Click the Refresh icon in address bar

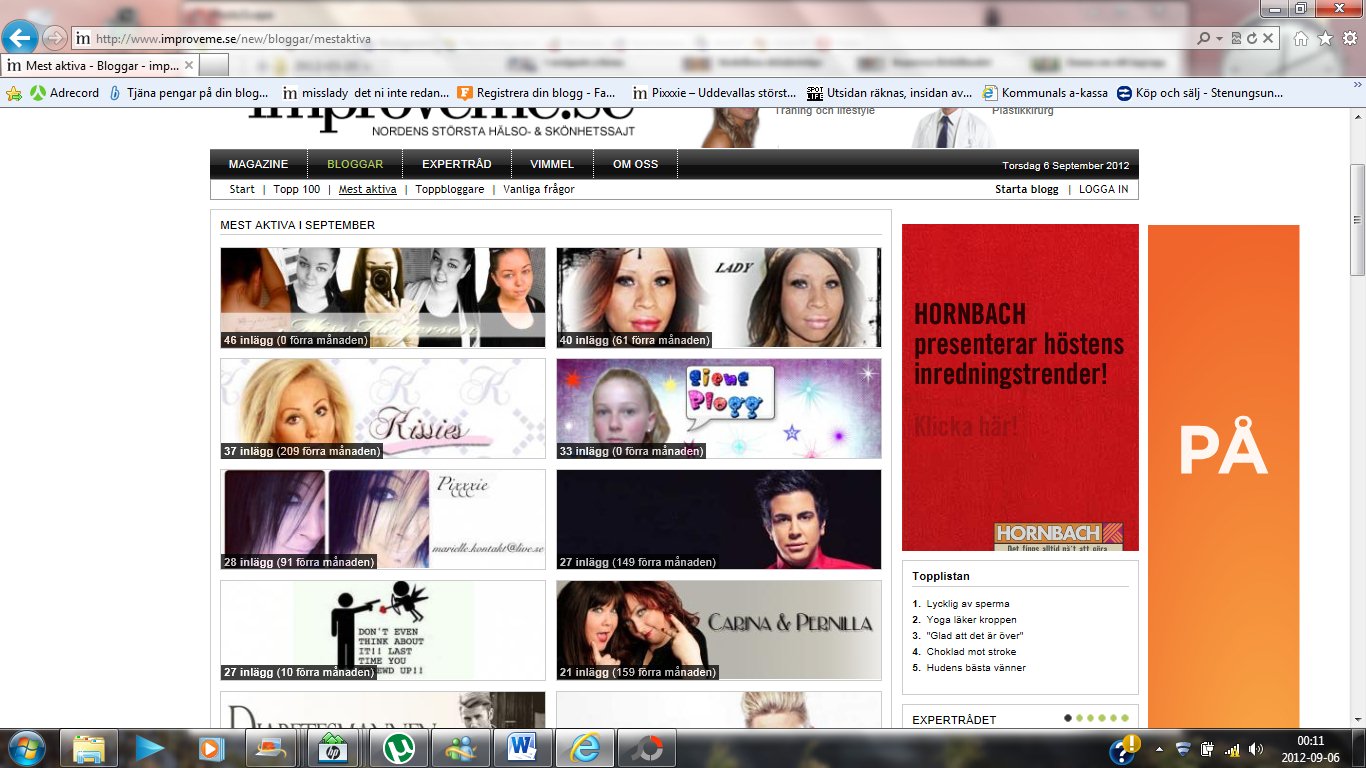pos(1252,38)
